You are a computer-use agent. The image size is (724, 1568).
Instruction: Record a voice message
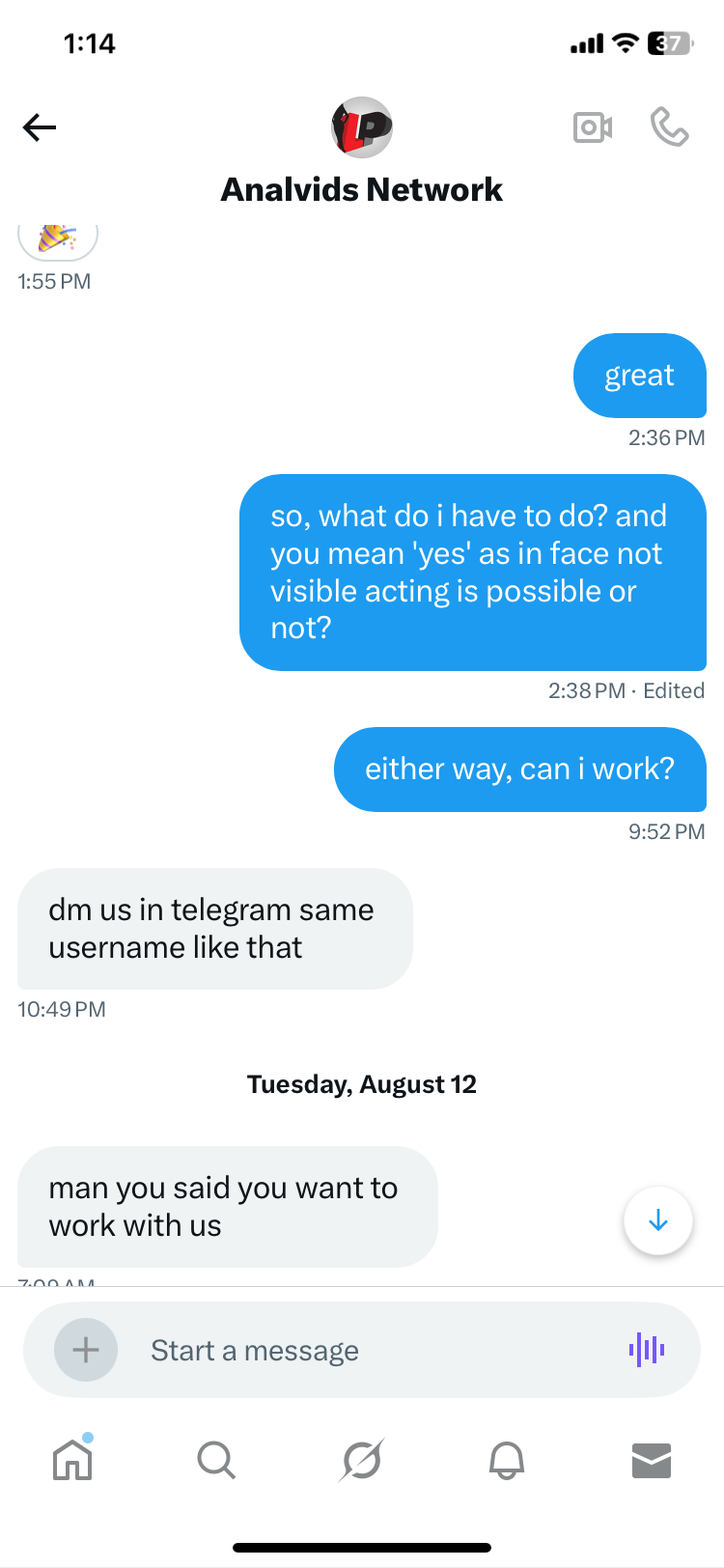click(x=647, y=1349)
